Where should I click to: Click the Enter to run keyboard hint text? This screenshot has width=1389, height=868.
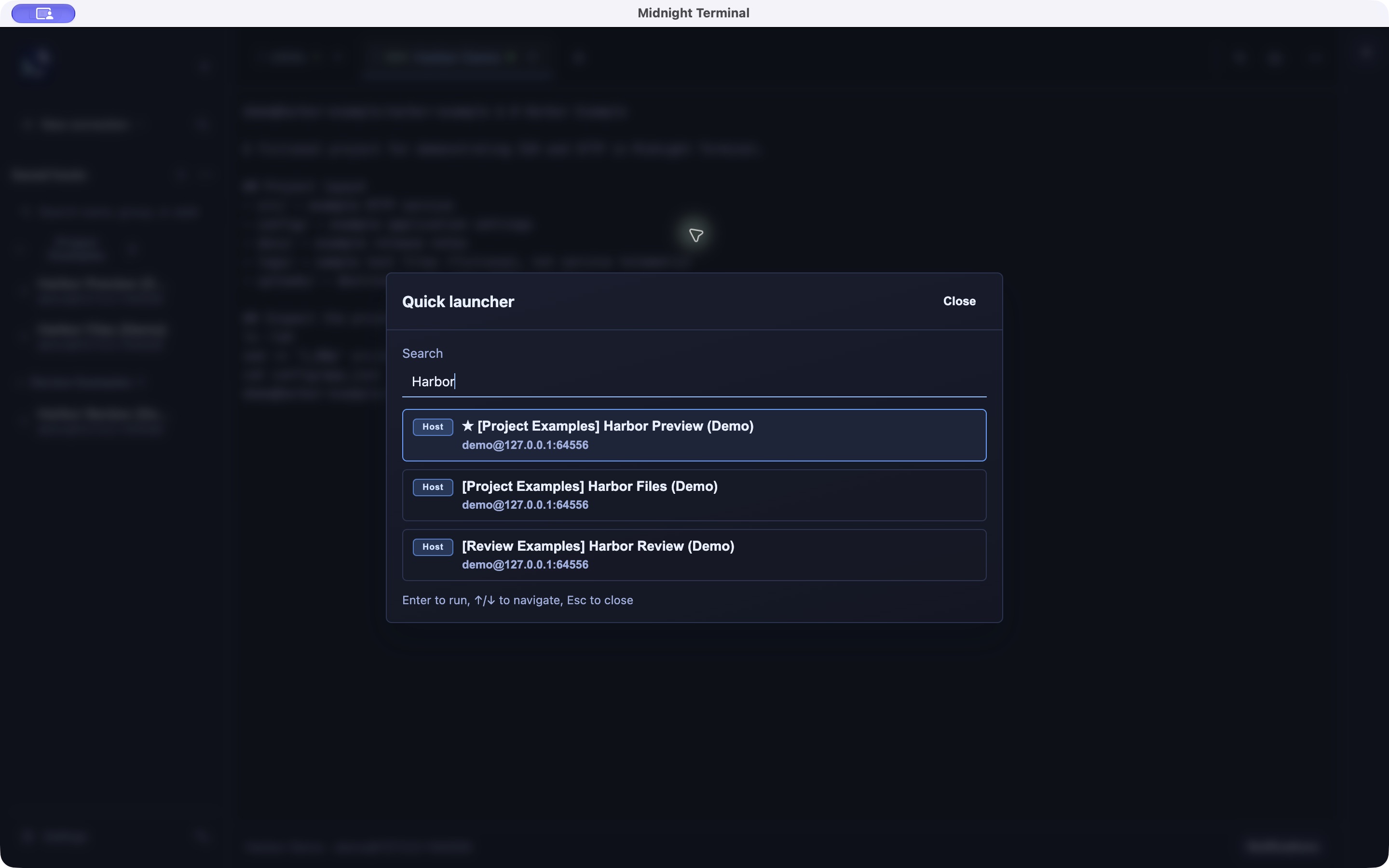pyautogui.click(x=517, y=600)
